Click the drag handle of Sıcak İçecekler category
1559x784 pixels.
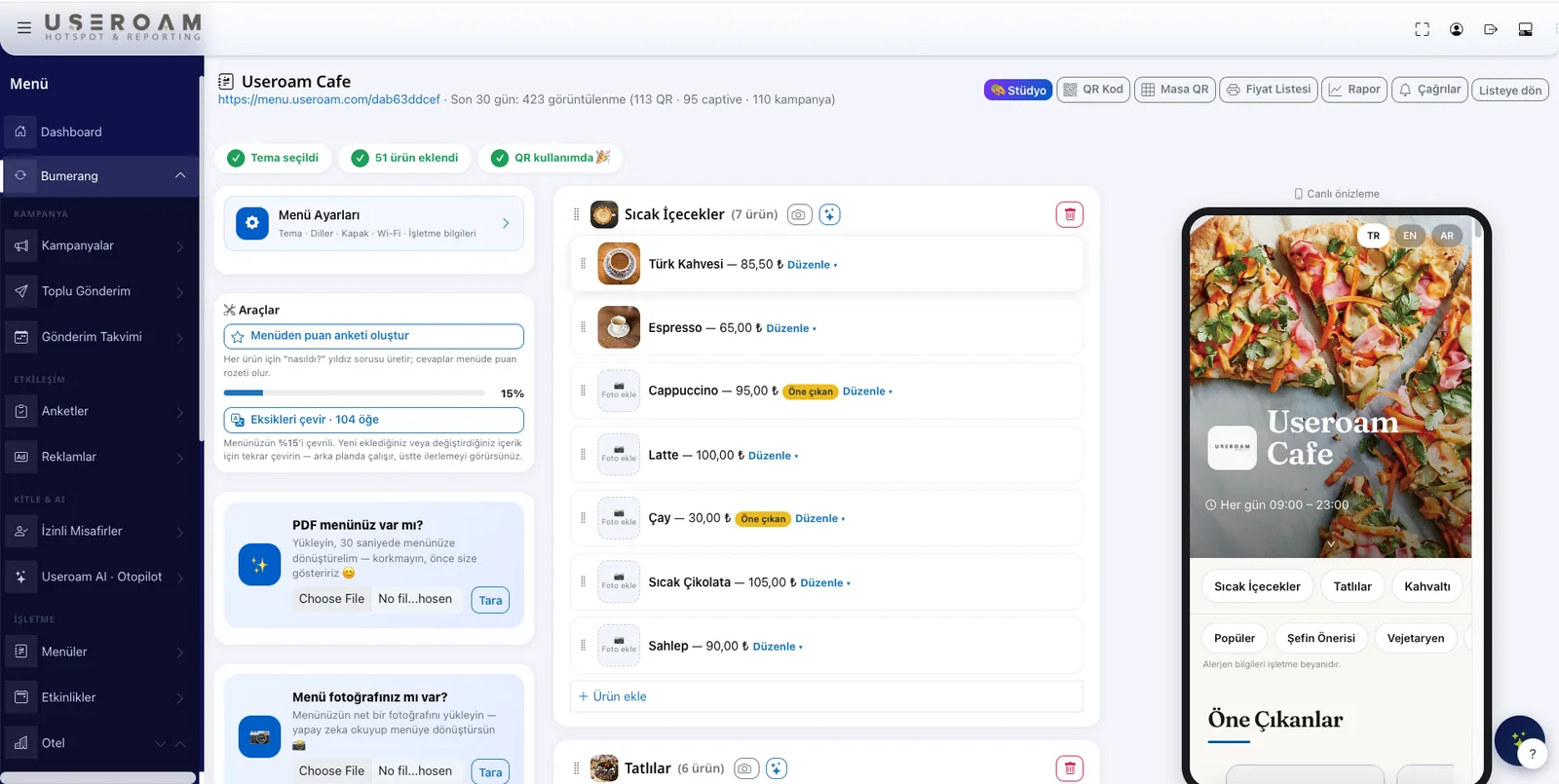tap(576, 214)
